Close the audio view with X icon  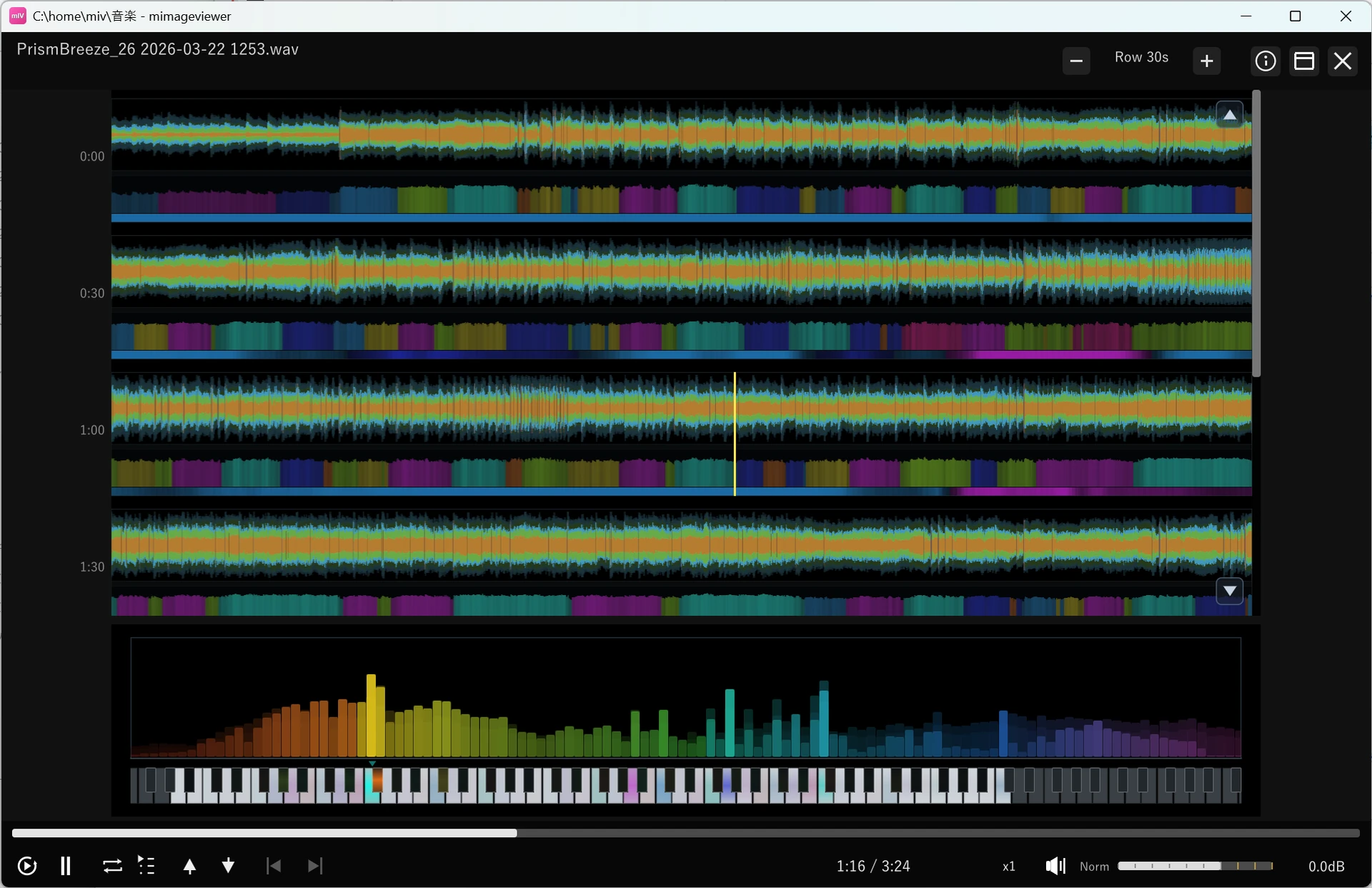coord(1343,61)
